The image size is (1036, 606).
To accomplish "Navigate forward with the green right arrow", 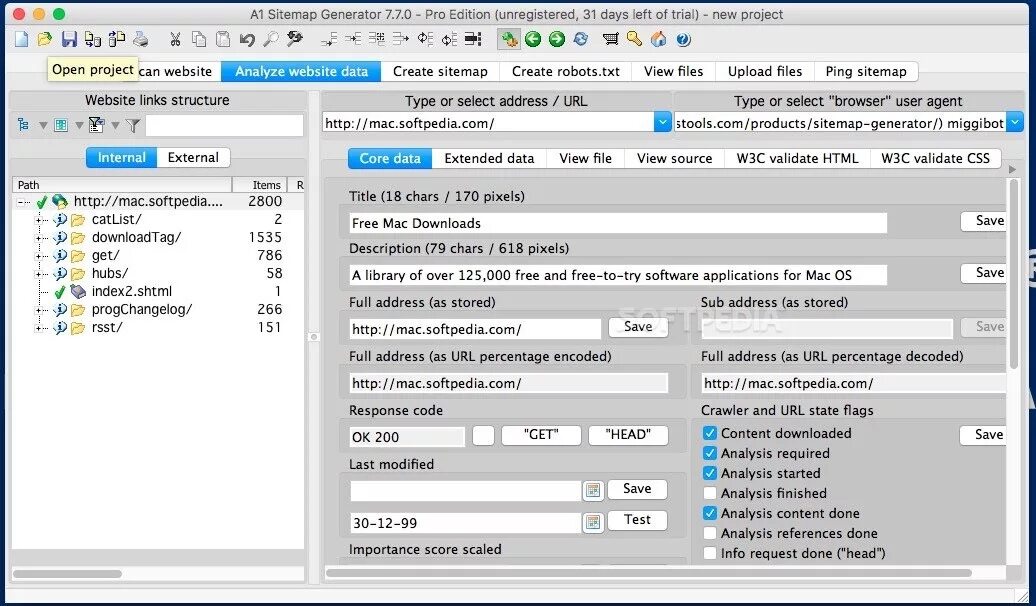I will (x=557, y=39).
